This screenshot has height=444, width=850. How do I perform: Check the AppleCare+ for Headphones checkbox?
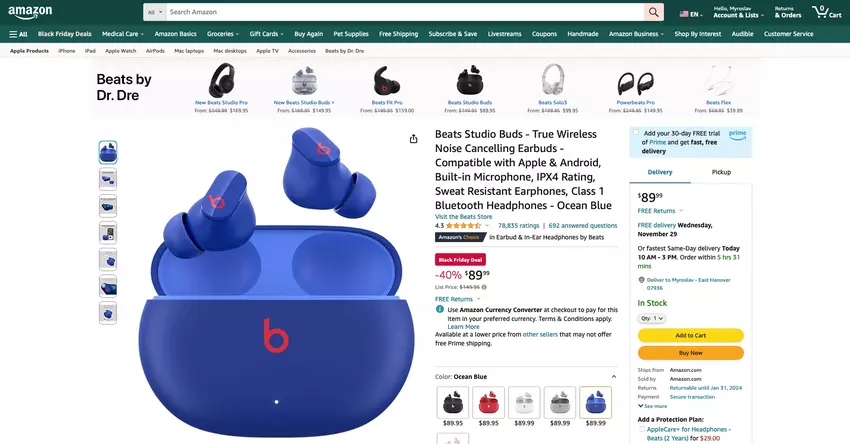642,429
